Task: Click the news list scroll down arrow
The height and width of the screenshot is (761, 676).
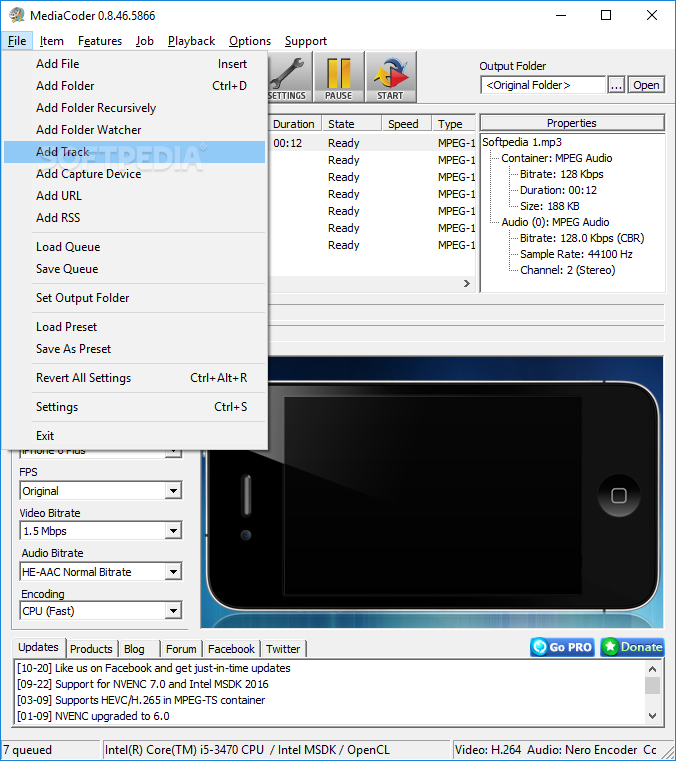Action: tap(653, 716)
